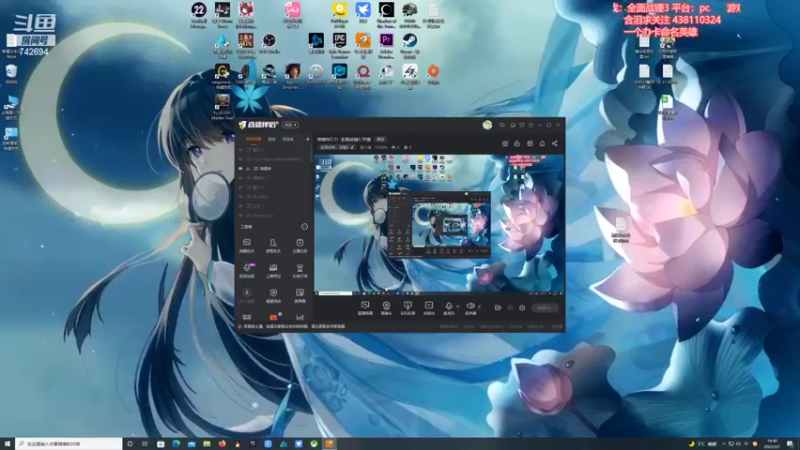The width and height of the screenshot is (800, 450).
Task: Show hidden system tray icons chevron
Action: (723, 444)
